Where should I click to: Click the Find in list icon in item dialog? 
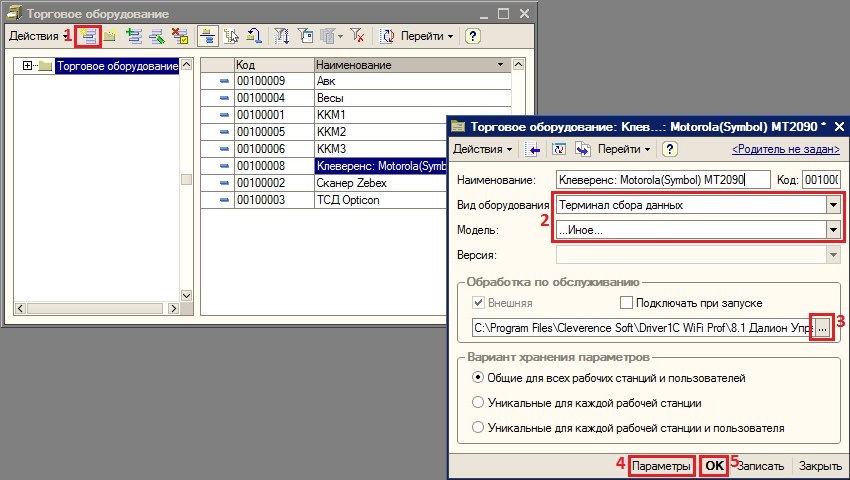(532, 149)
